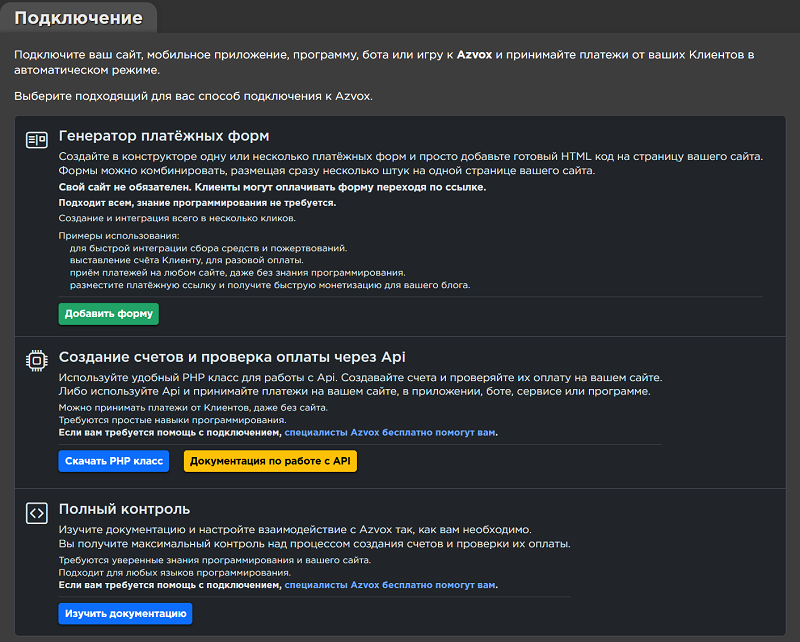
Task: Click the code brackets icon beside Полный контроль
Action: 37,513
